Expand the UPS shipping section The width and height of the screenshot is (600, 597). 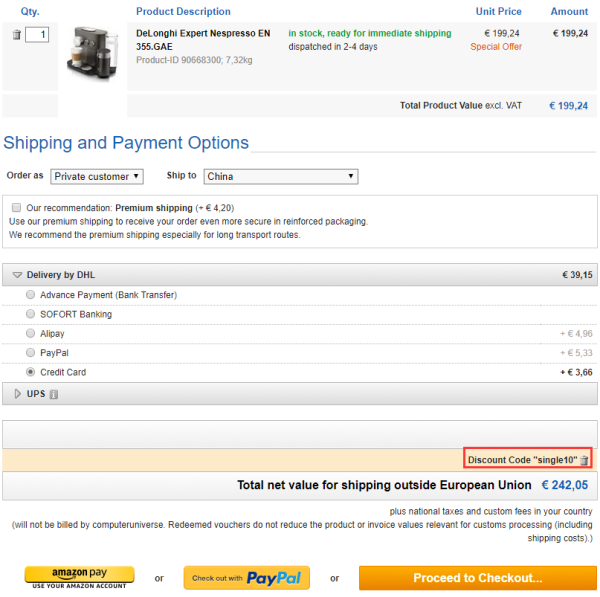[300, 394]
